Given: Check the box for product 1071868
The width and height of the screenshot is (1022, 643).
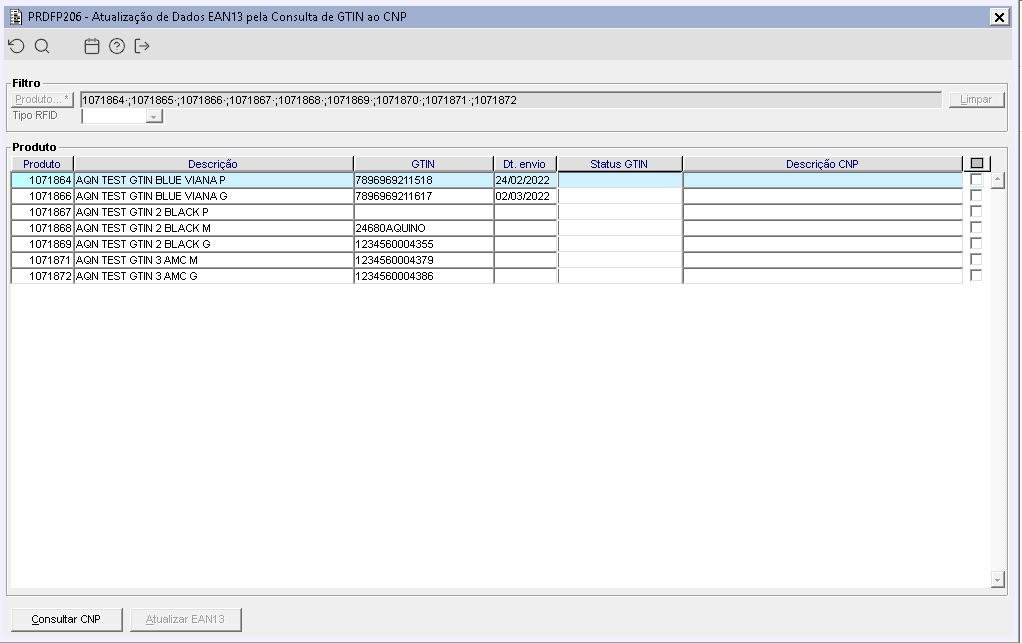Looking at the screenshot, I should point(976,227).
